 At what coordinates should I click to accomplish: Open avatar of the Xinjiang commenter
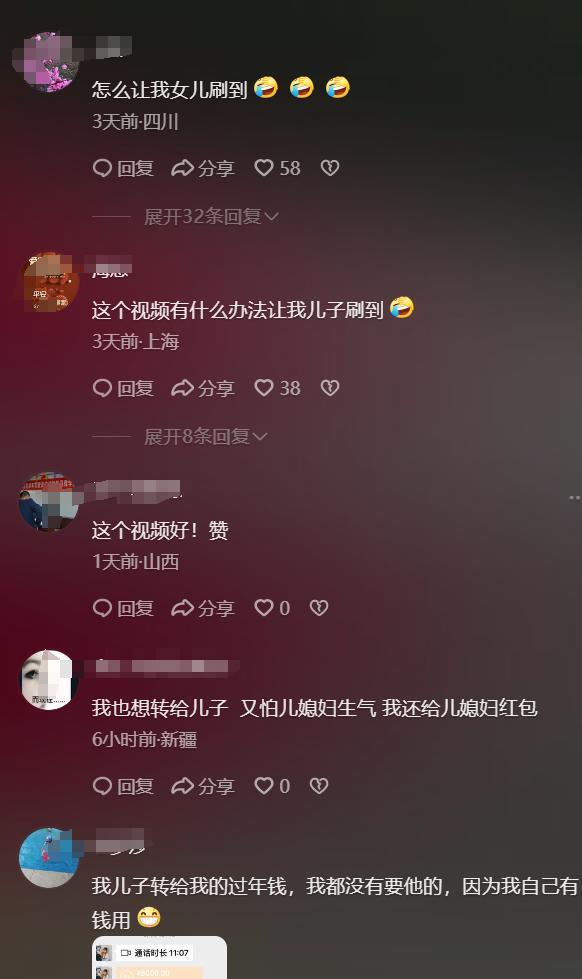pyautogui.click(x=48, y=680)
